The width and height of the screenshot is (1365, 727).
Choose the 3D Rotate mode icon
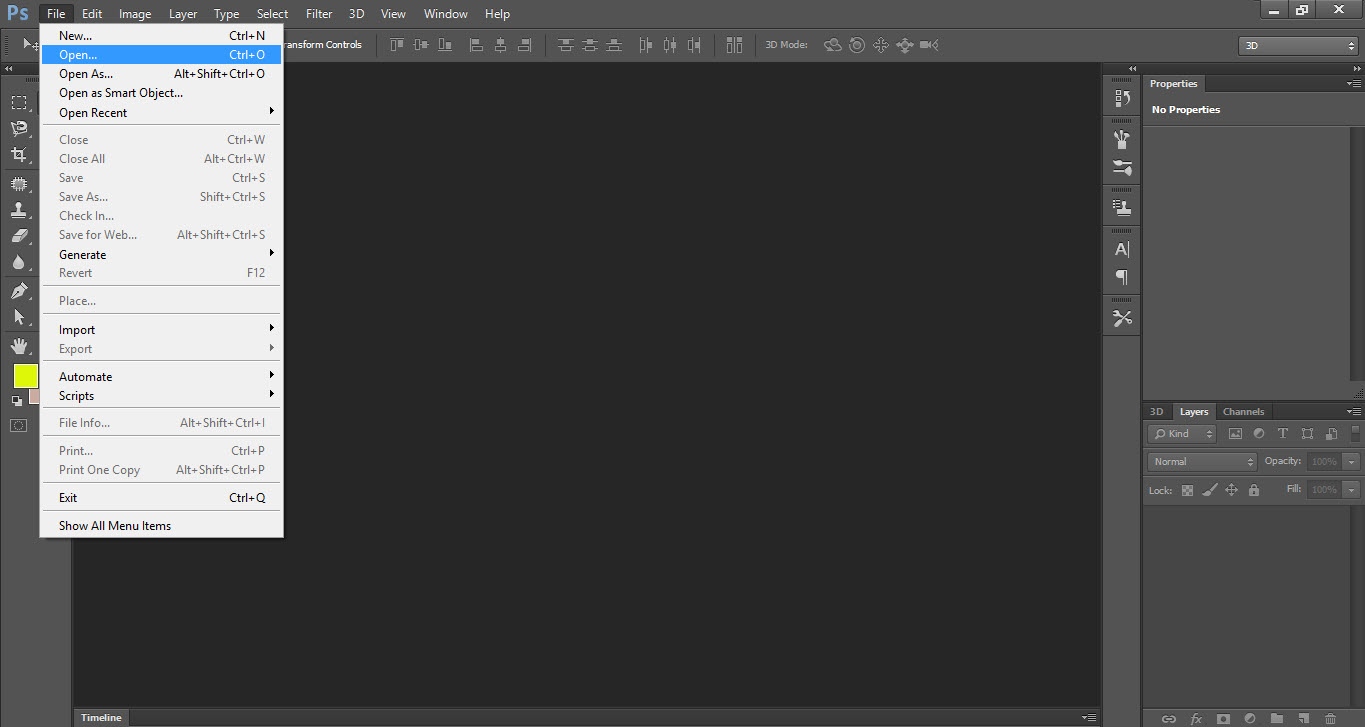(x=832, y=45)
